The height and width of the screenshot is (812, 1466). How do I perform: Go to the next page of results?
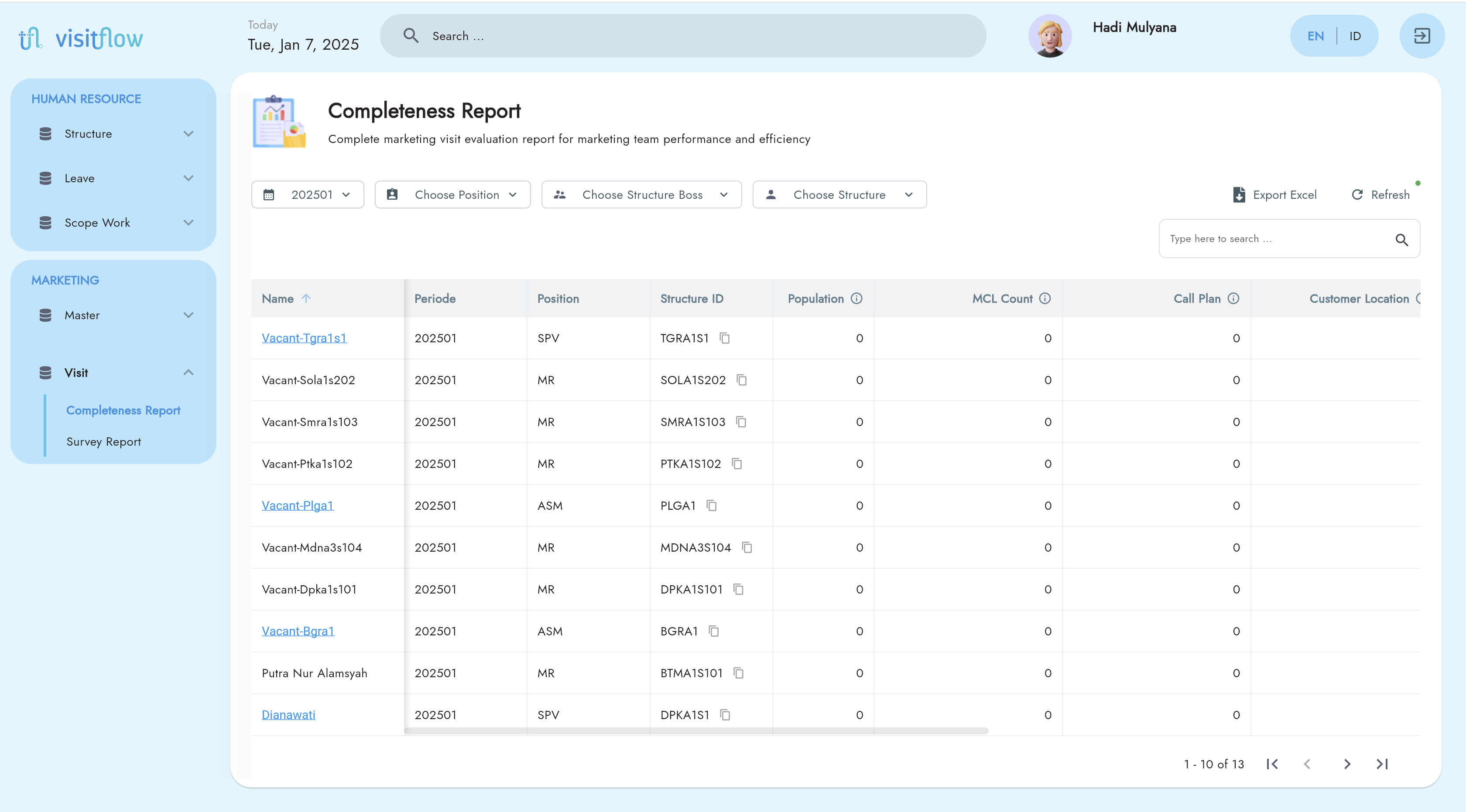click(x=1346, y=764)
